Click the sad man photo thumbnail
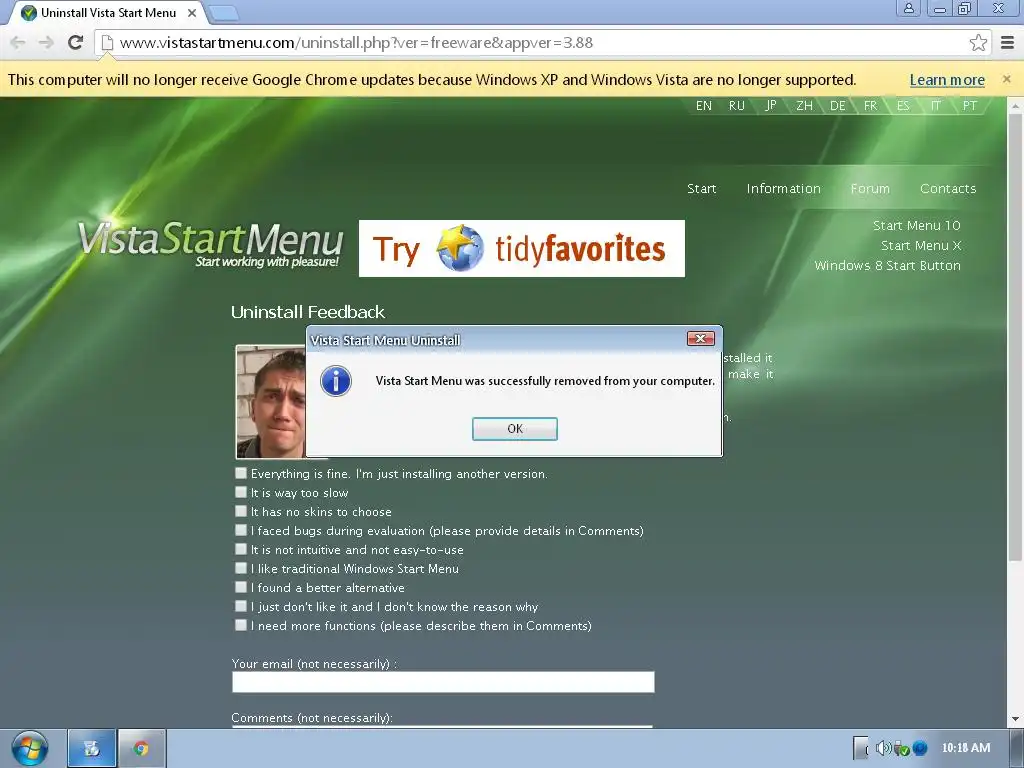The height and width of the screenshot is (768, 1024). [271, 402]
